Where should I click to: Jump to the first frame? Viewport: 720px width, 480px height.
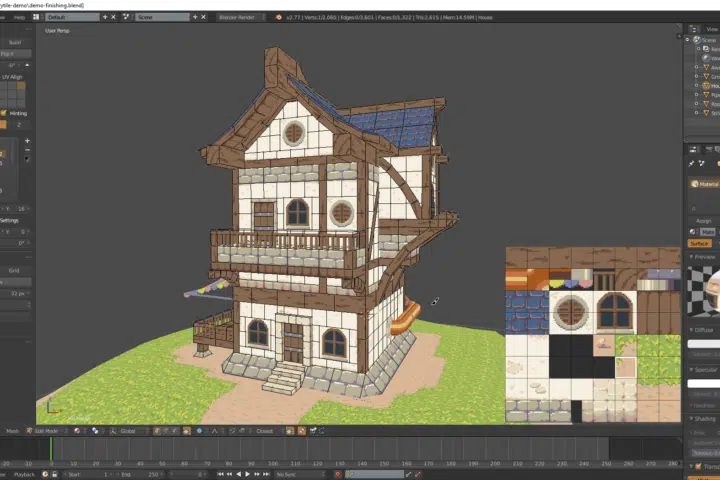(220, 474)
